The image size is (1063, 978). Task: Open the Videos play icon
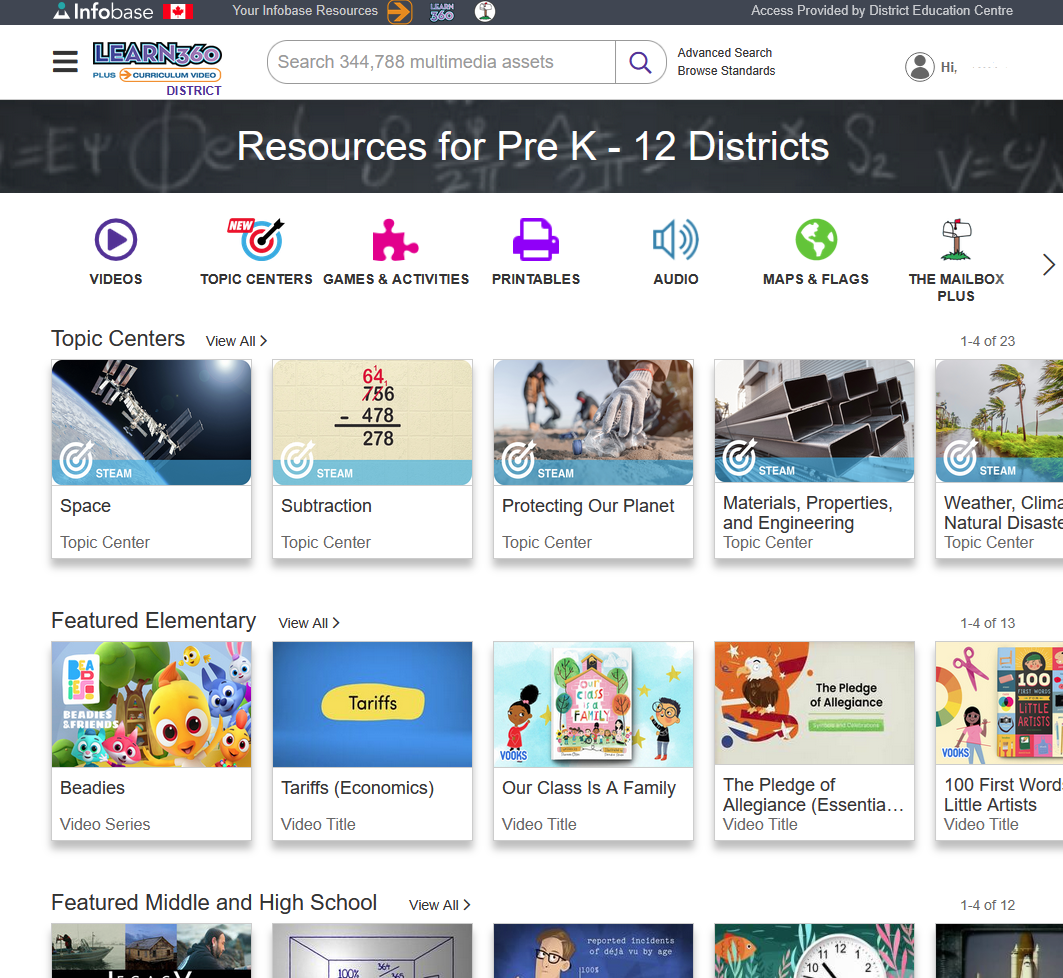tap(116, 239)
